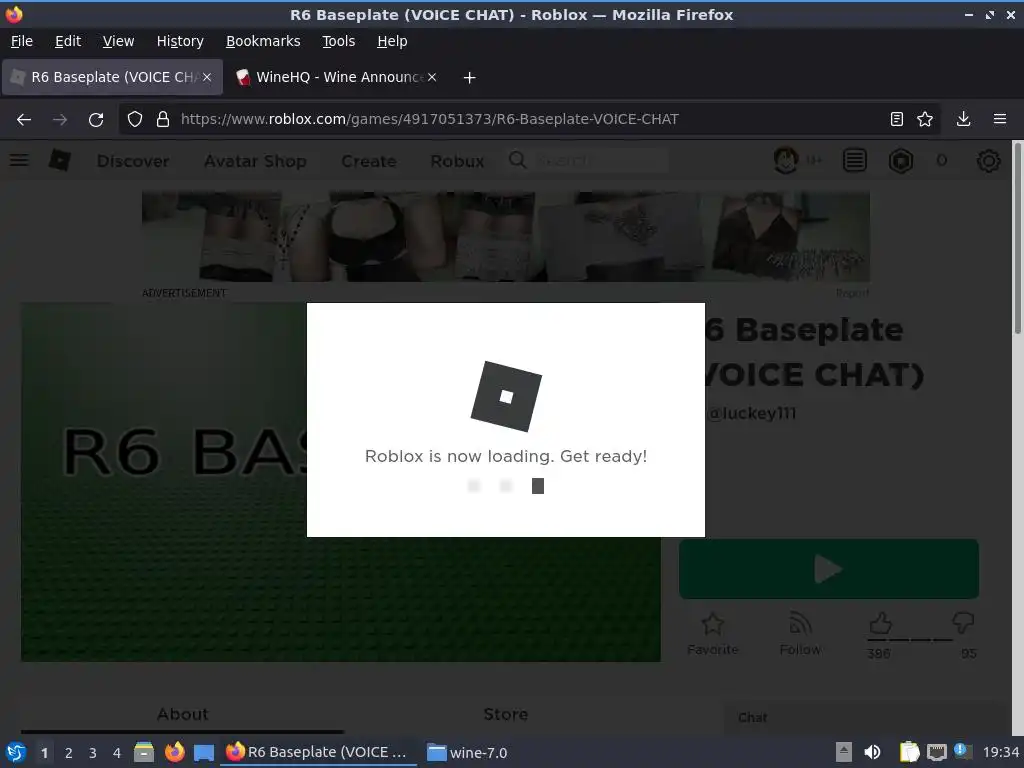The height and width of the screenshot is (768, 1024).
Task: Open the Tools menu
Action: point(338,41)
